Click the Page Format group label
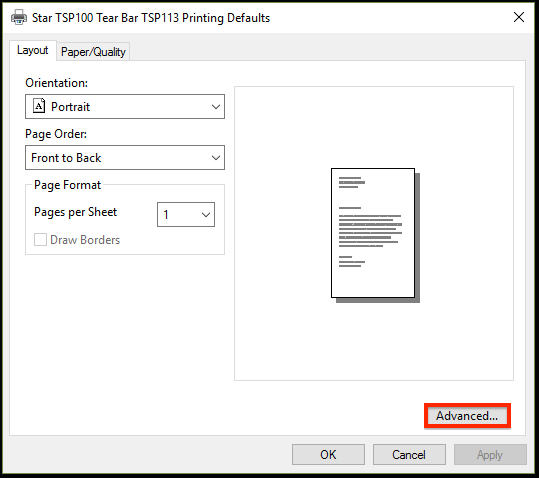 pos(67,185)
